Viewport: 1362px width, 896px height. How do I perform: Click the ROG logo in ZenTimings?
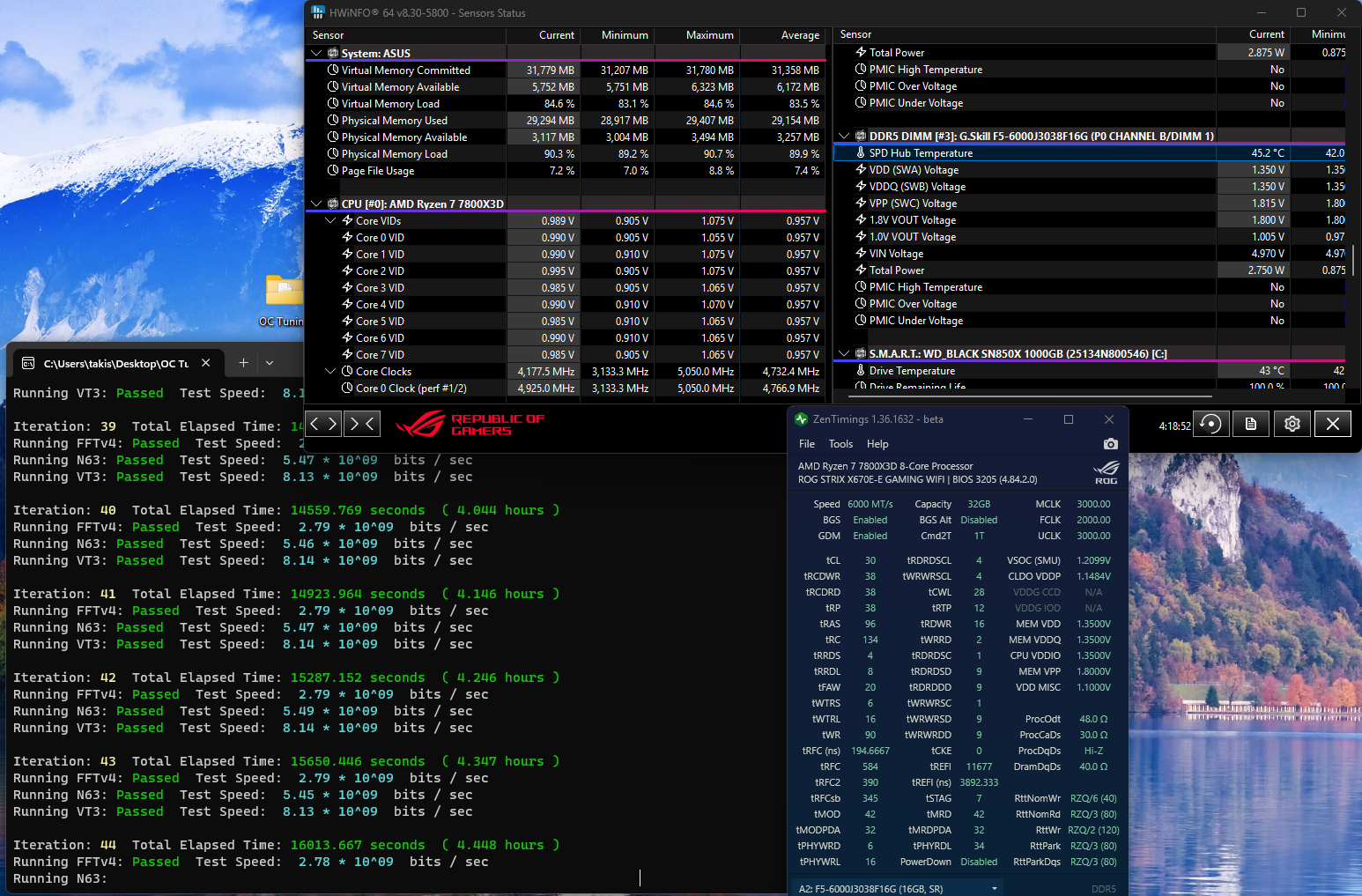[1106, 472]
